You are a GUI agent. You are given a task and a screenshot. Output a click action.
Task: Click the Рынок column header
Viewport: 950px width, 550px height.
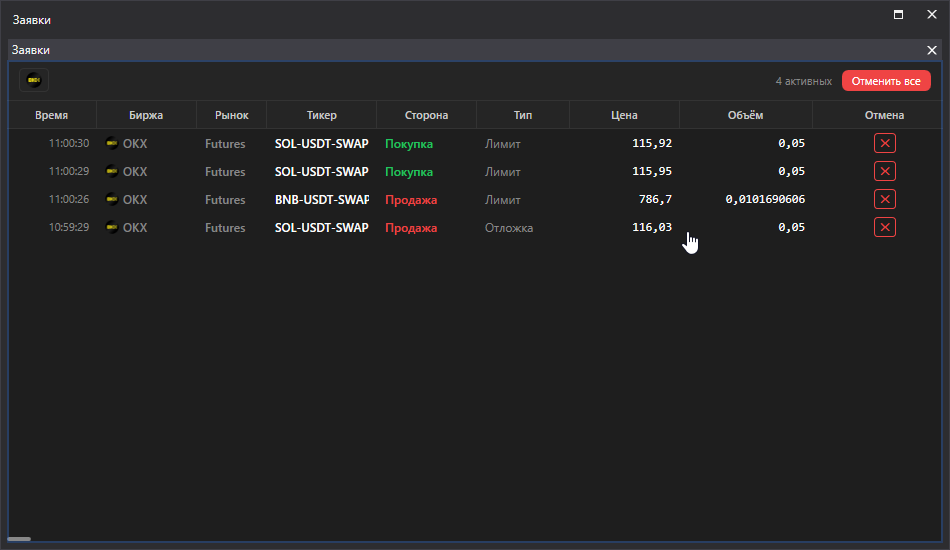pyautogui.click(x=231, y=115)
